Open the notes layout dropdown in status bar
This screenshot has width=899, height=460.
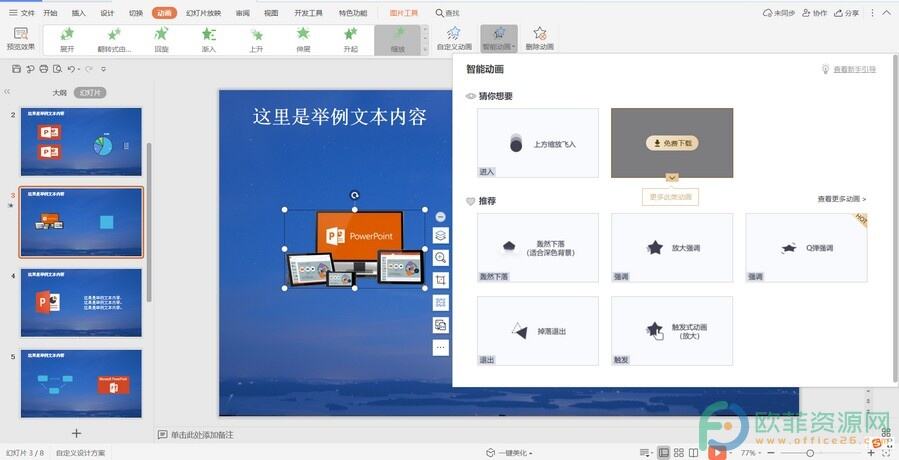pos(646,453)
